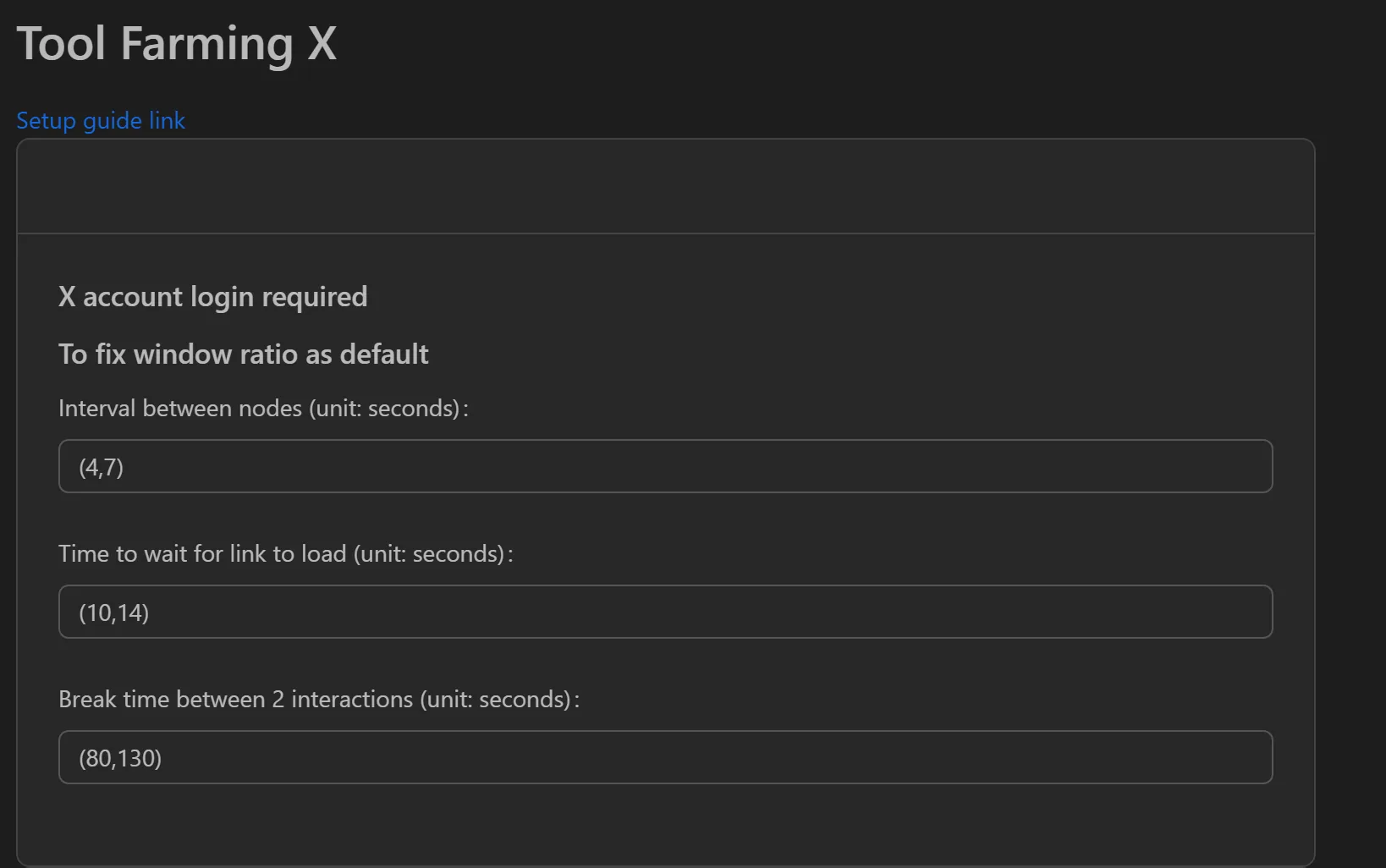Follow the blue setup guide hyperlink
Image resolution: width=1386 pixels, height=868 pixels.
pos(100,121)
